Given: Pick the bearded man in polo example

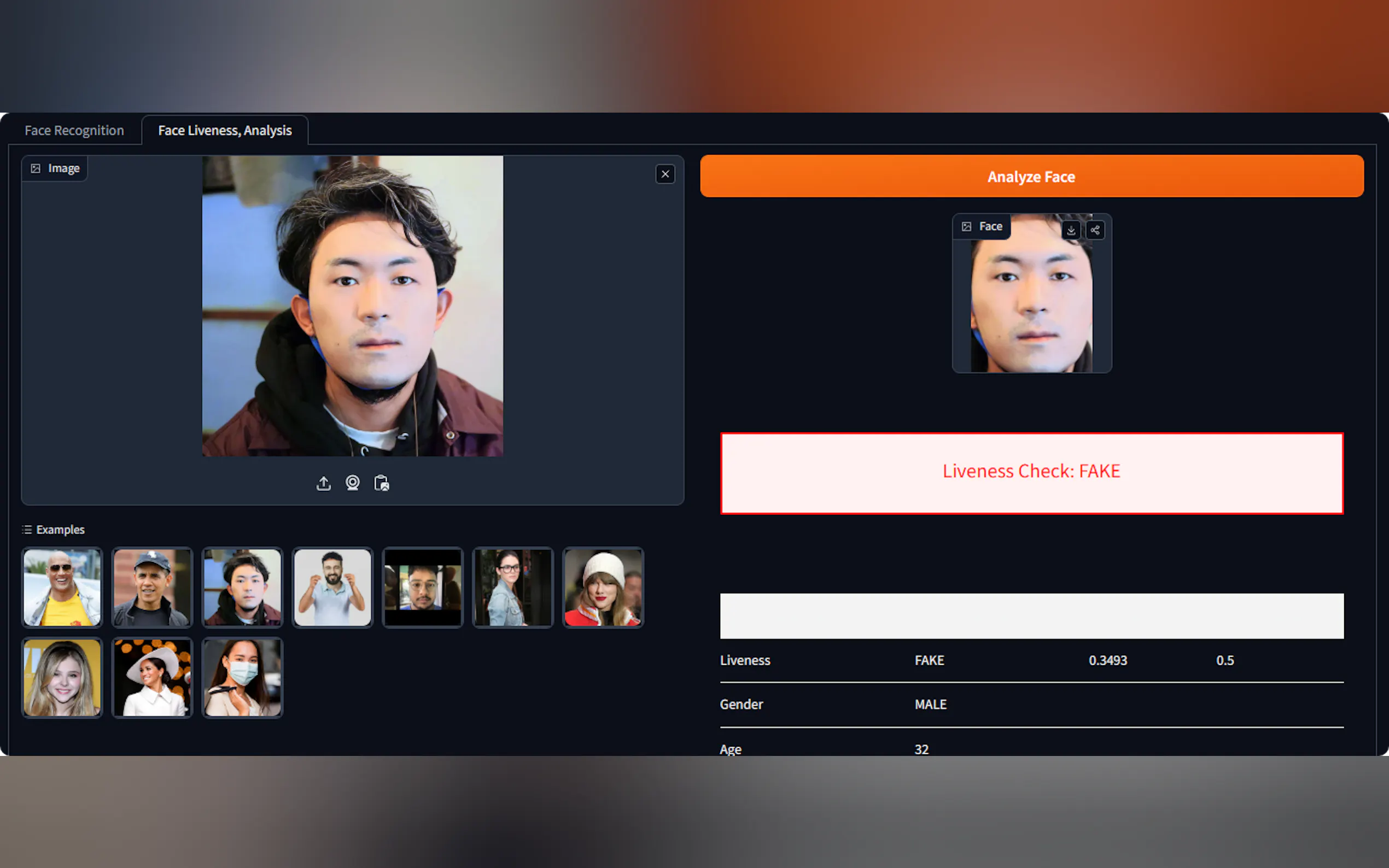Looking at the screenshot, I should coord(332,587).
